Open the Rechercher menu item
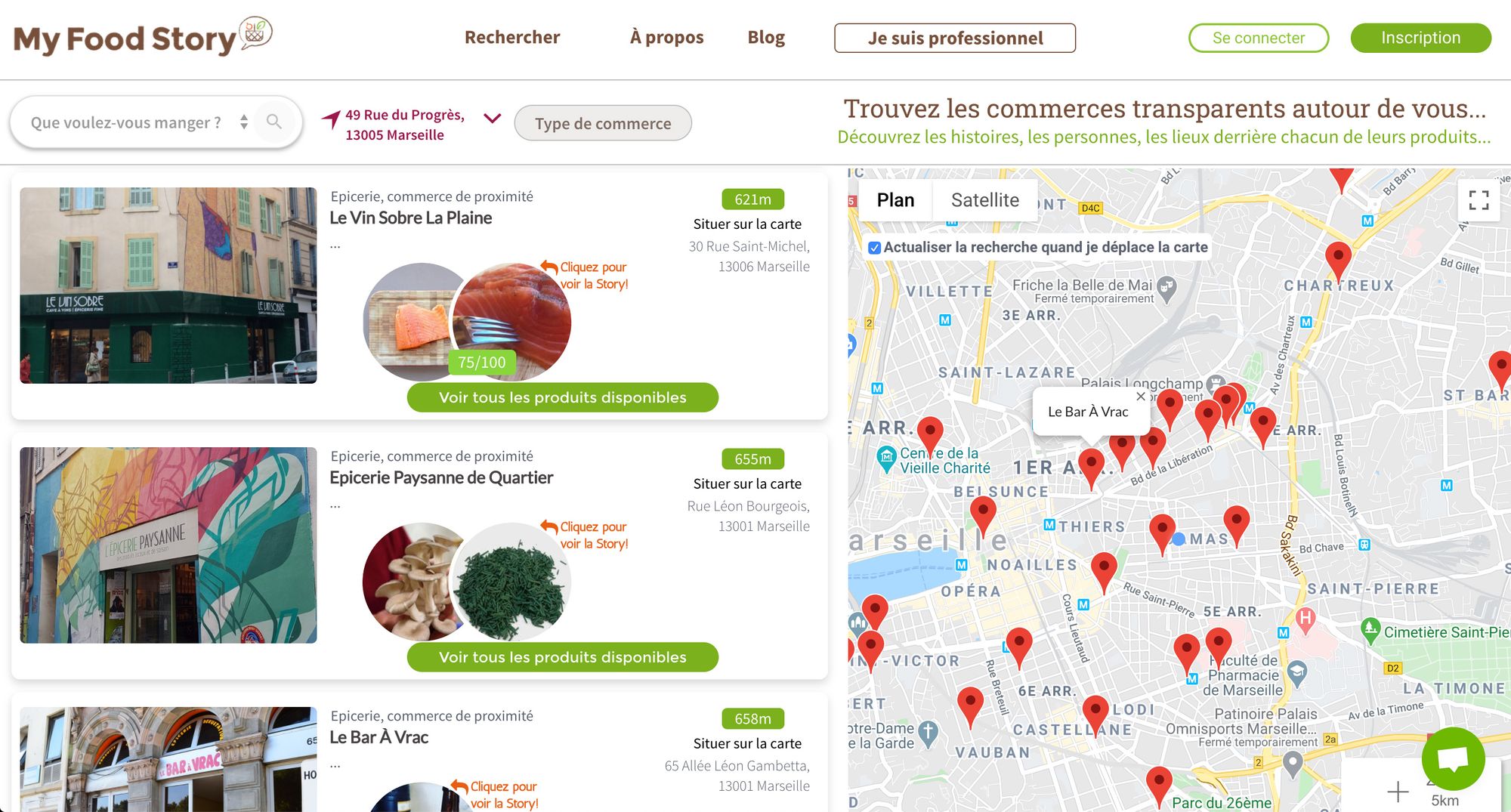The width and height of the screenshot is (1511, 812). point(512,37)
